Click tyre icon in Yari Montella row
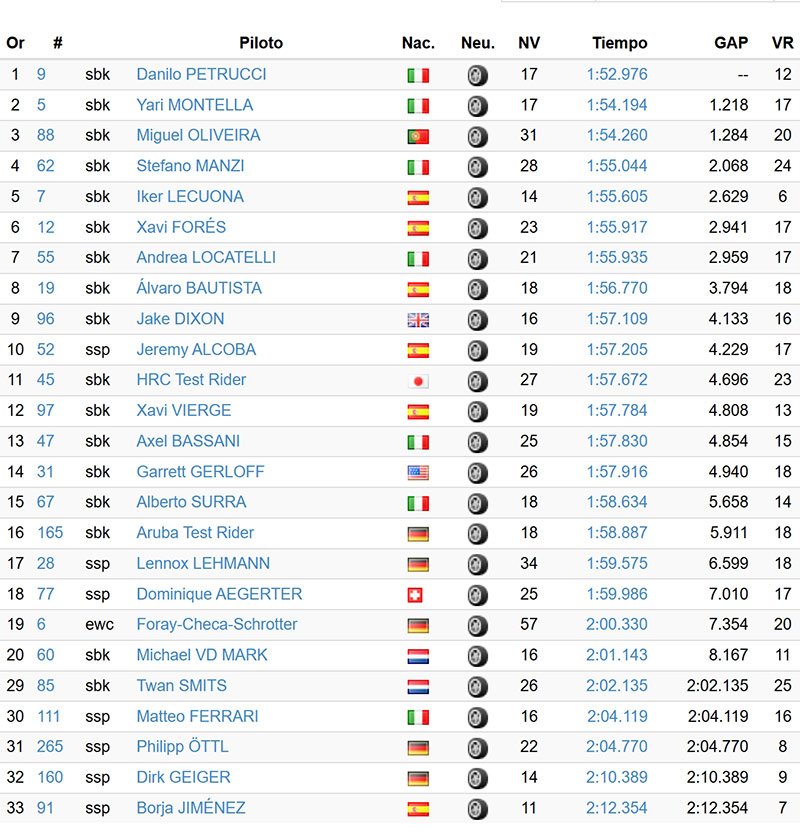 (478, 106)
